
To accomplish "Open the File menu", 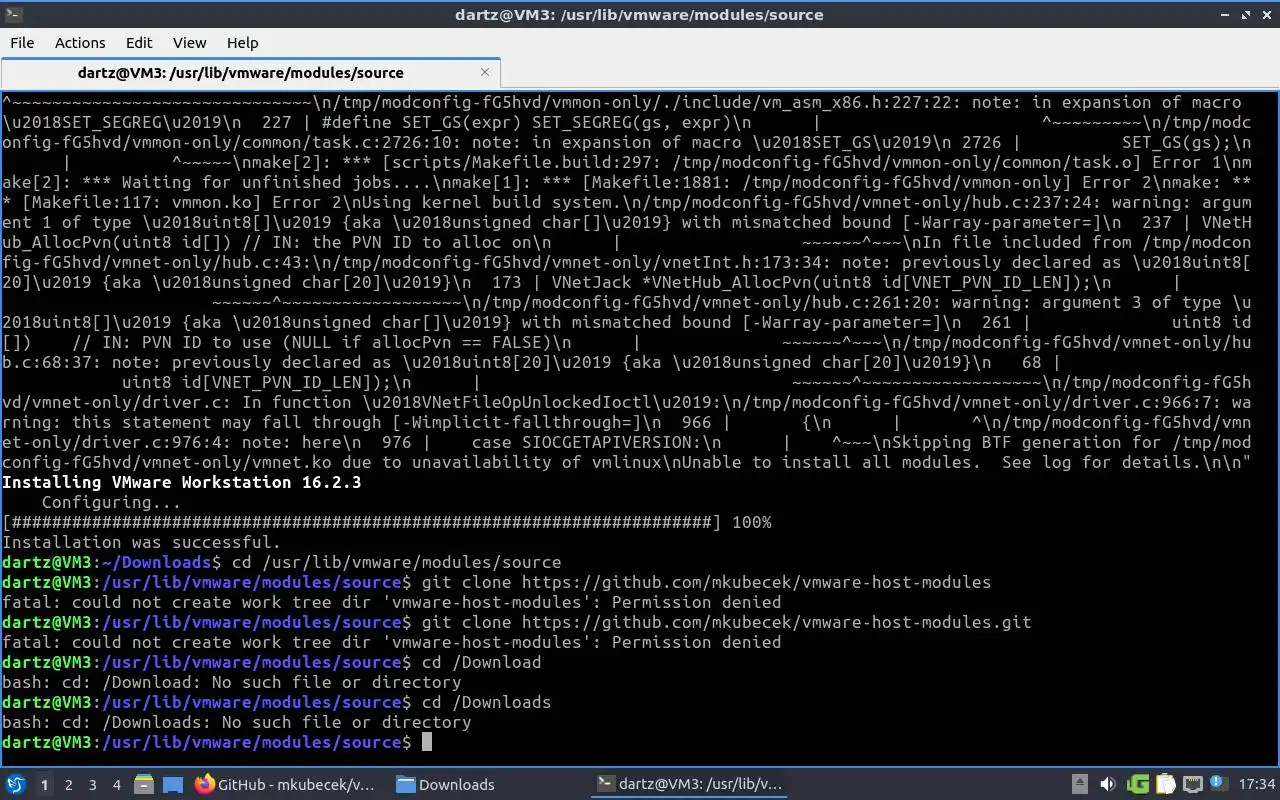I will (x=22, y=42).
